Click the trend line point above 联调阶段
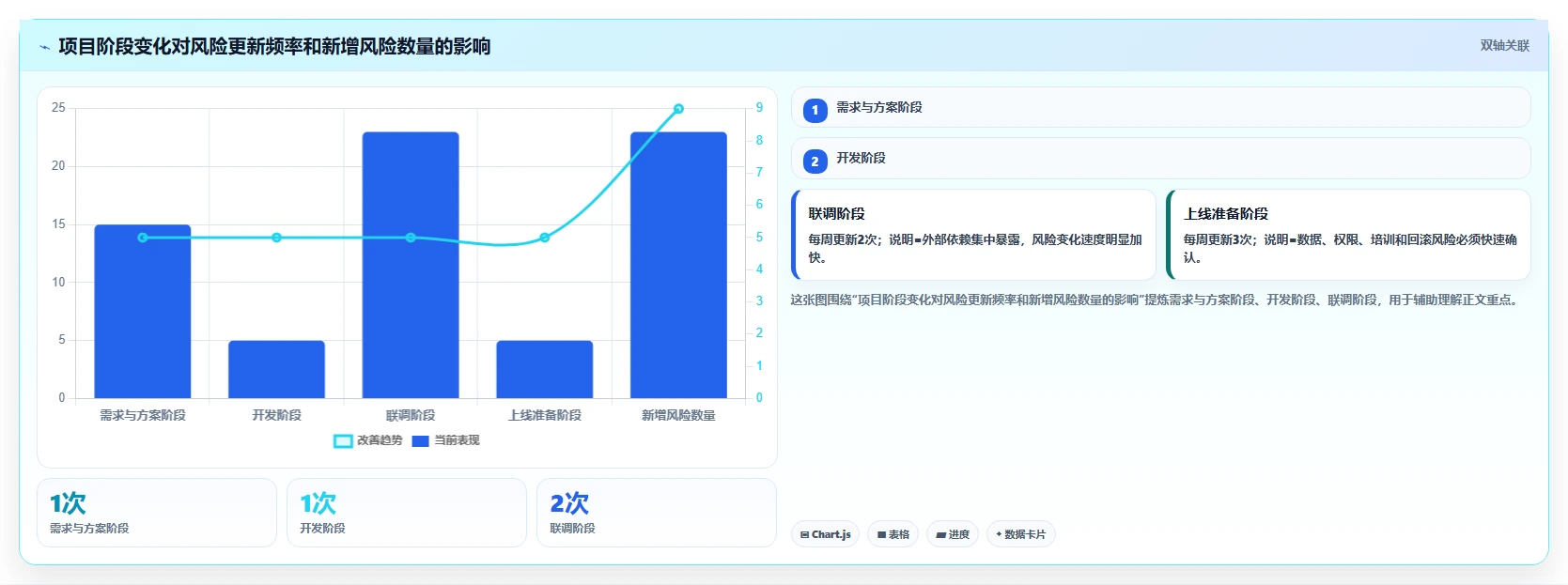Screen dimensions: 1568x585 point(411,238)
